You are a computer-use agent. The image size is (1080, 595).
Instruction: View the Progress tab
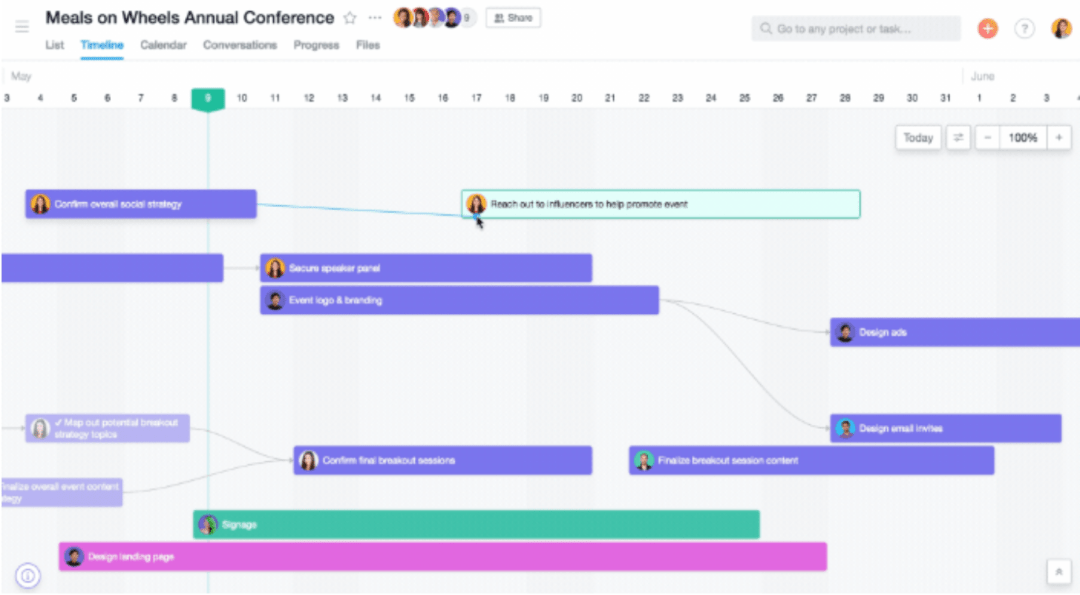click(x=316, y=45)
